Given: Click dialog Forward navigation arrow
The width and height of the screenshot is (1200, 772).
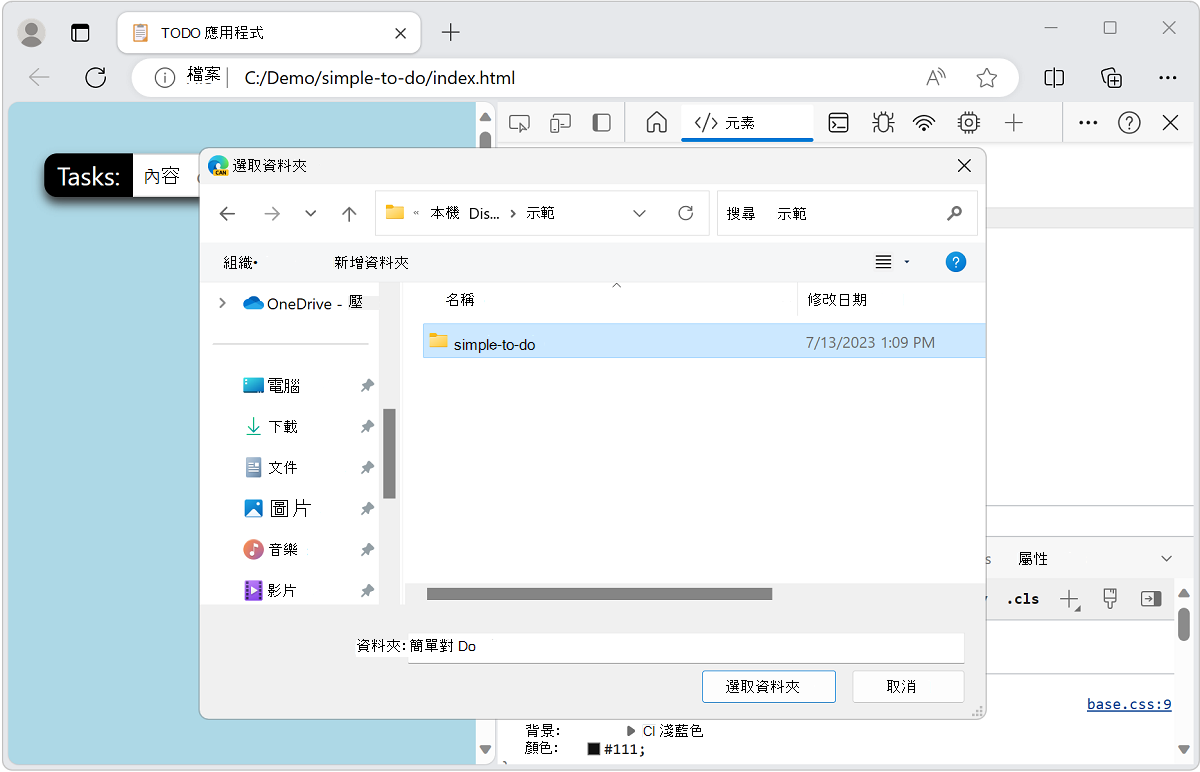Looking at the screenshot, I should click(272, 214).
